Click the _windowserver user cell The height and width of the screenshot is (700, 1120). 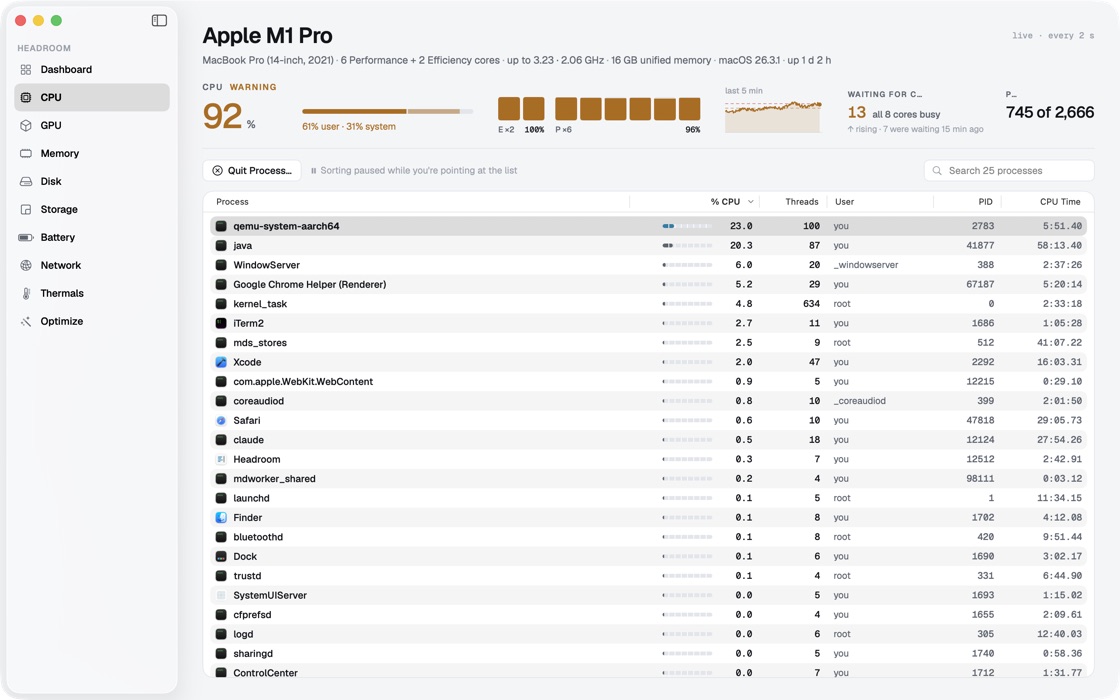tap(866, 265)
